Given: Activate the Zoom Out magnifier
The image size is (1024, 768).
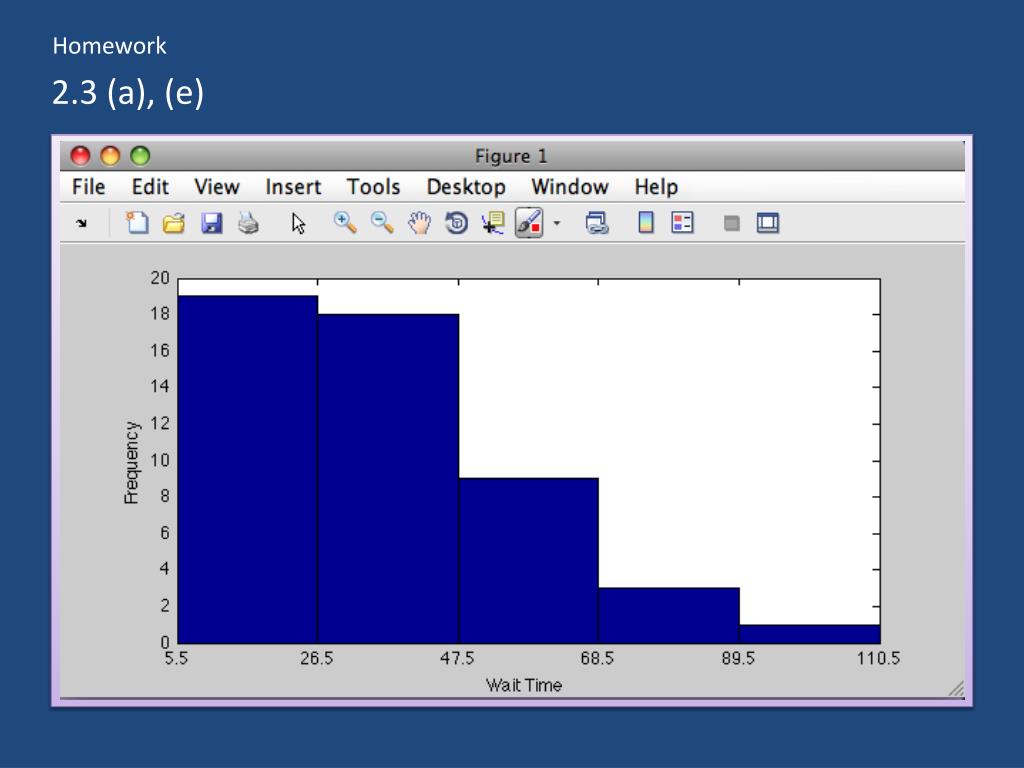Looking at the screenshot, I should pos(382,223).
